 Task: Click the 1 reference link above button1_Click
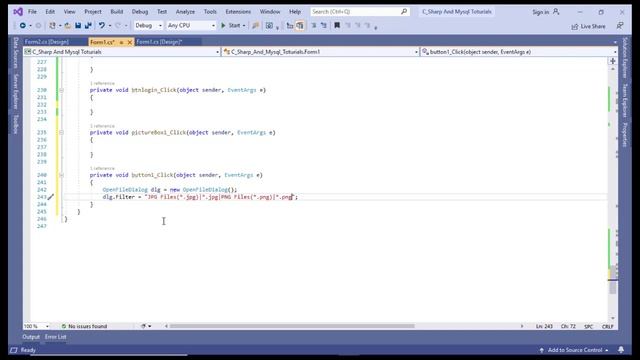click(x=102, y=168)
